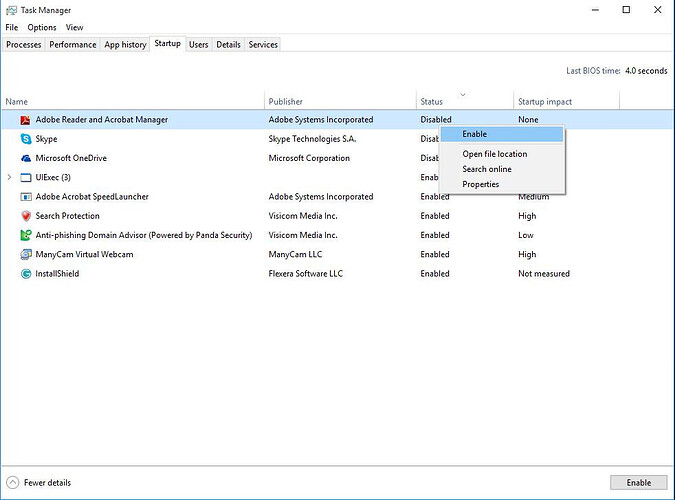Click the Microsoft OneDrive cloud icon
Screen dimensions: 675x500
coord(26,158)
